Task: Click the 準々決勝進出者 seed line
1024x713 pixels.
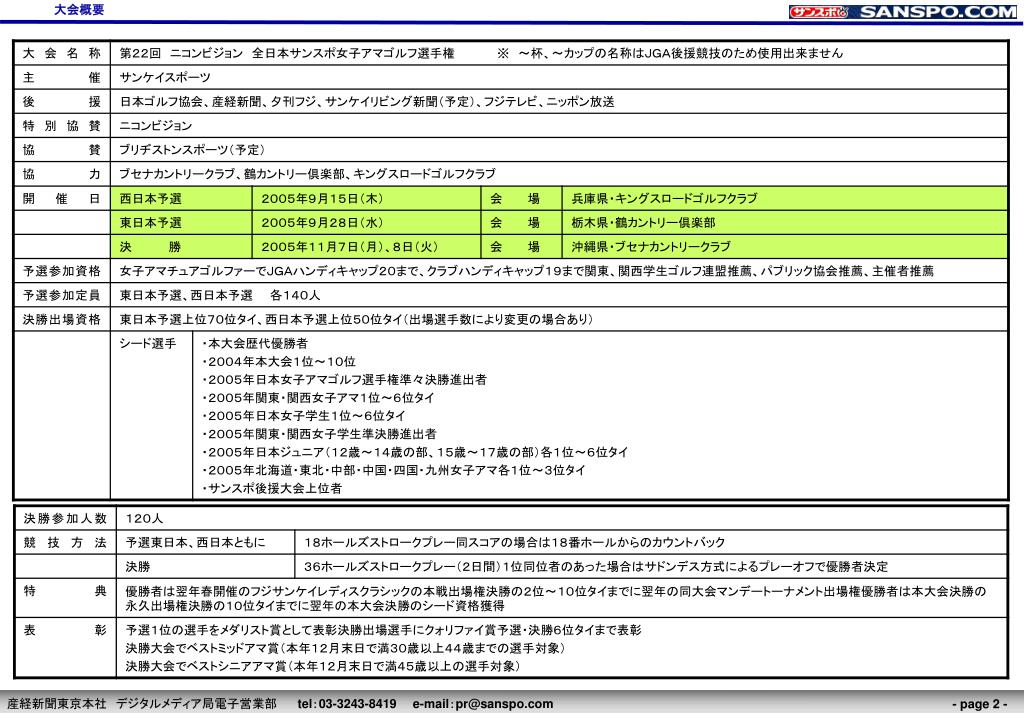Action: coord(345,380)
